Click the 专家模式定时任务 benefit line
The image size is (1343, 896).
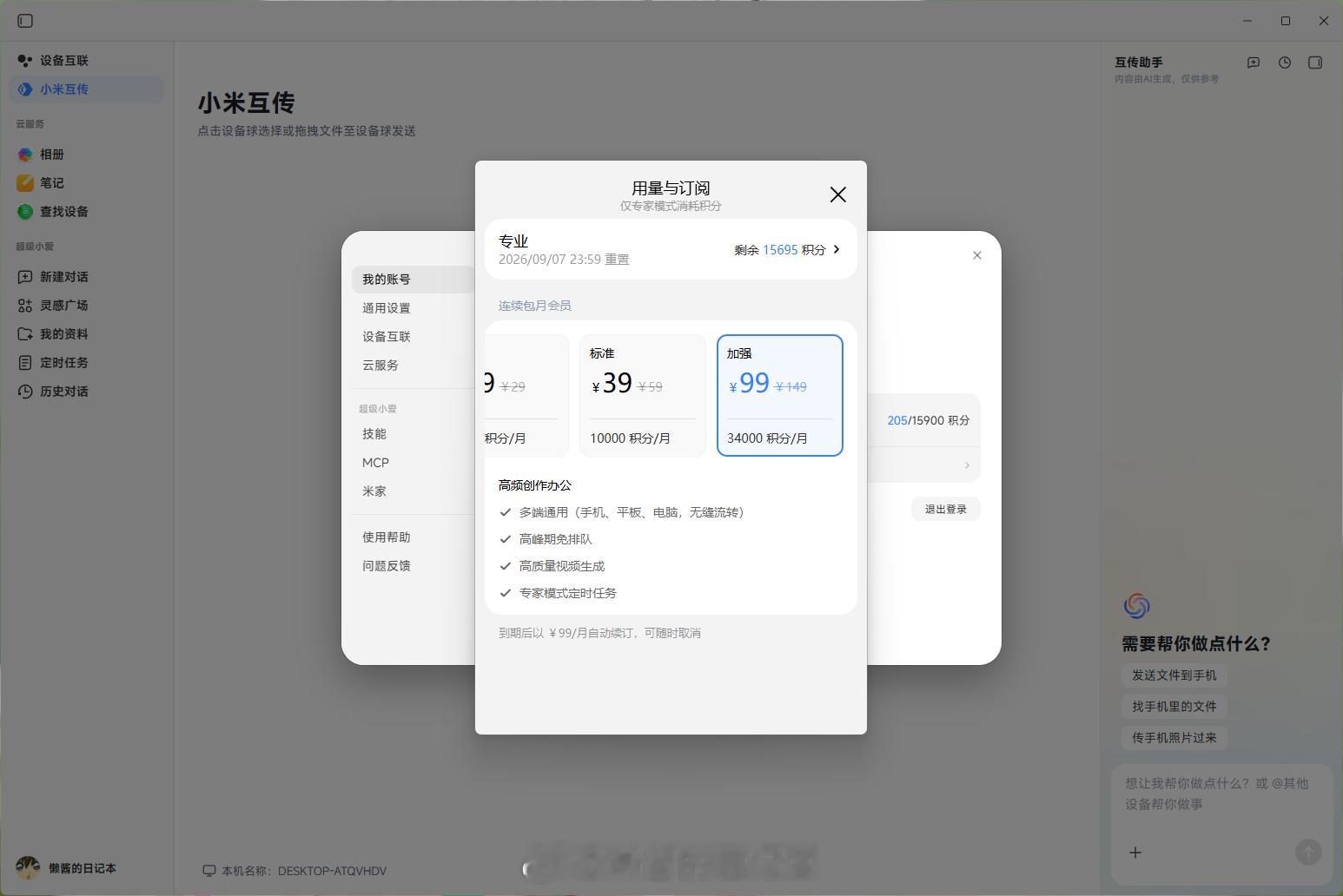click(568, 593)
